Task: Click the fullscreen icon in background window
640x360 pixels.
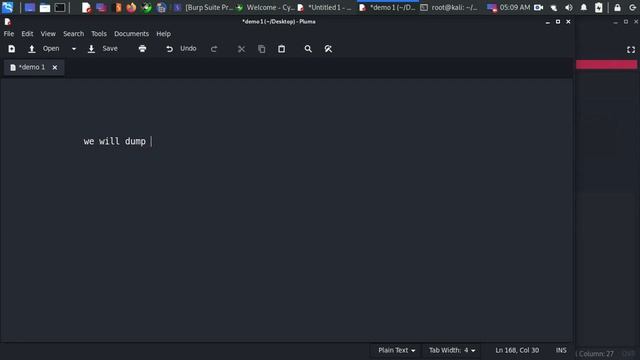Action: (x=631, y=49)
